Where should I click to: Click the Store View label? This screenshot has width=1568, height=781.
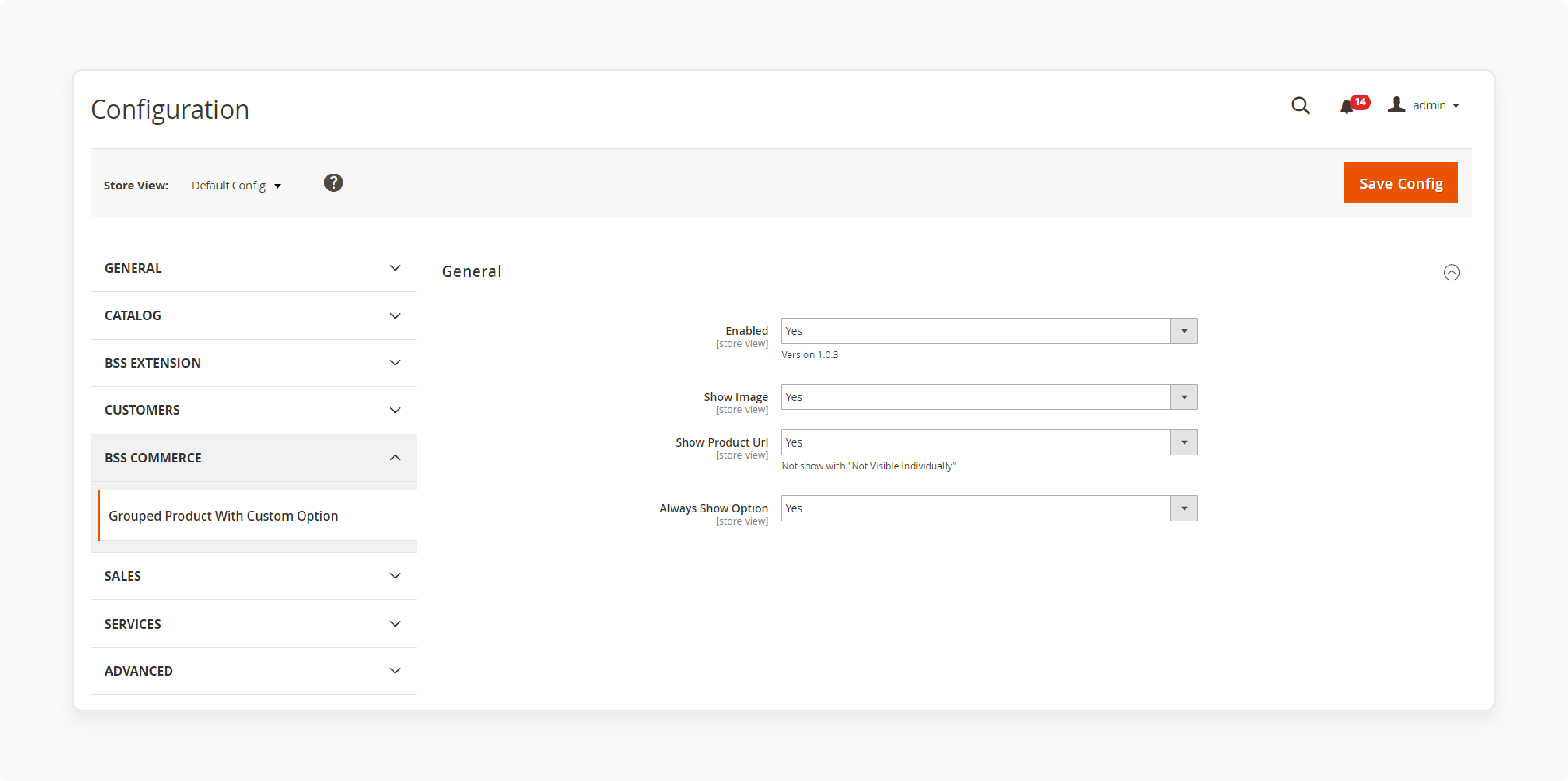136,186
